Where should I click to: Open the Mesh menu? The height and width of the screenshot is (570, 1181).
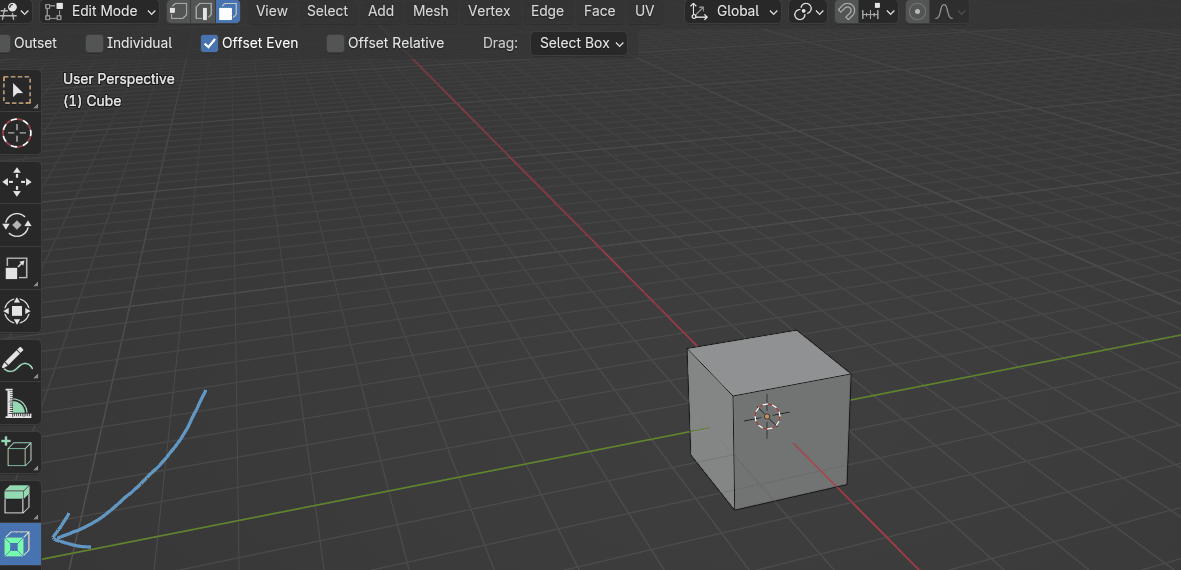point(430,11)
